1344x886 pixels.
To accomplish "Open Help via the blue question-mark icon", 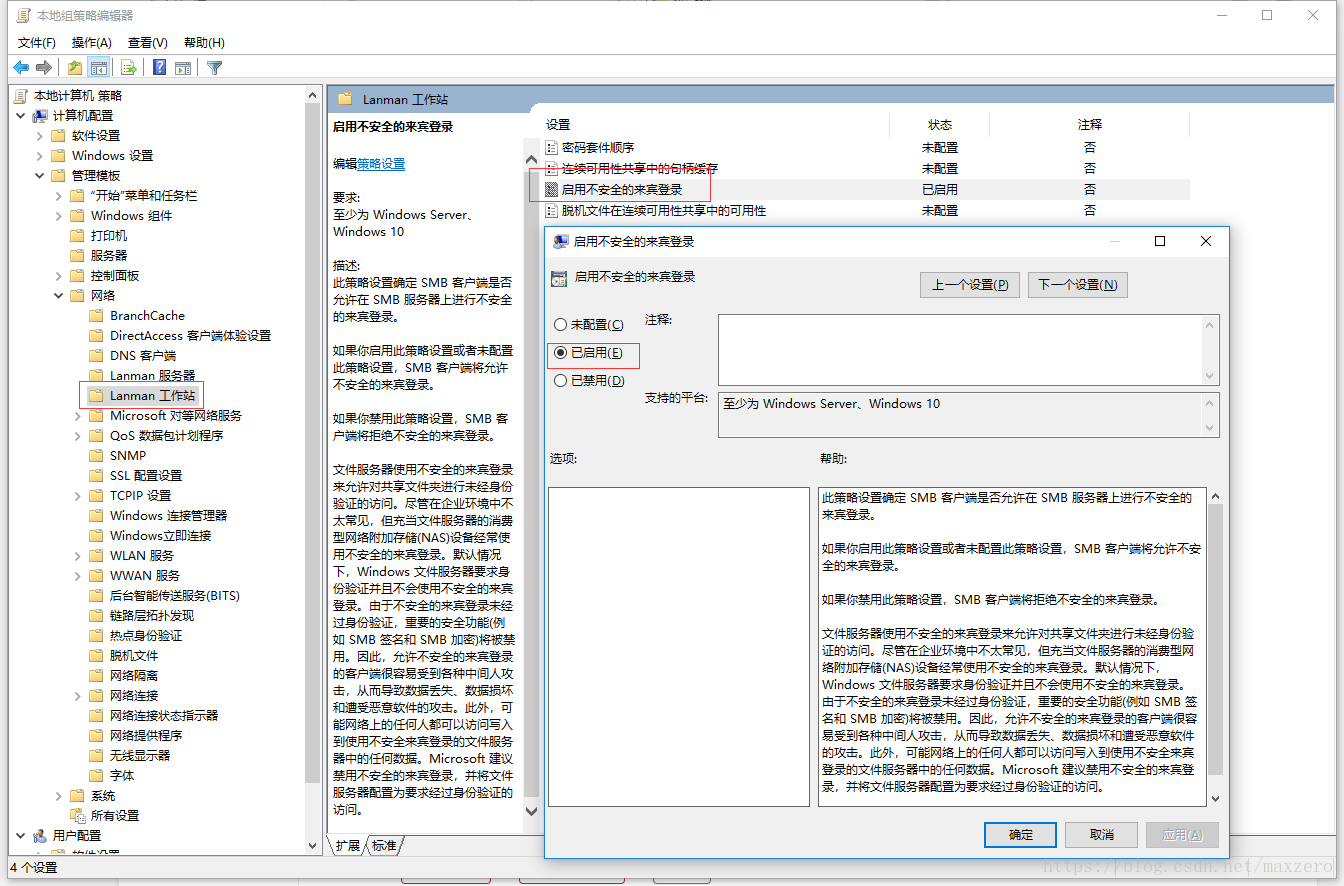I will 159,68.
